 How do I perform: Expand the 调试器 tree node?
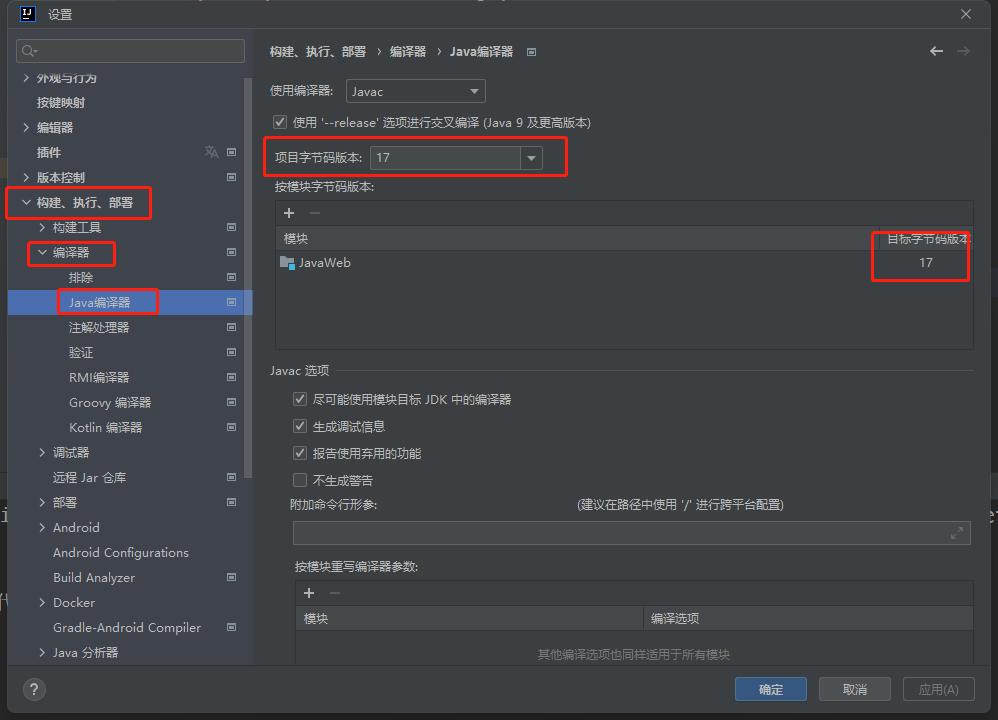click(42, 453)
